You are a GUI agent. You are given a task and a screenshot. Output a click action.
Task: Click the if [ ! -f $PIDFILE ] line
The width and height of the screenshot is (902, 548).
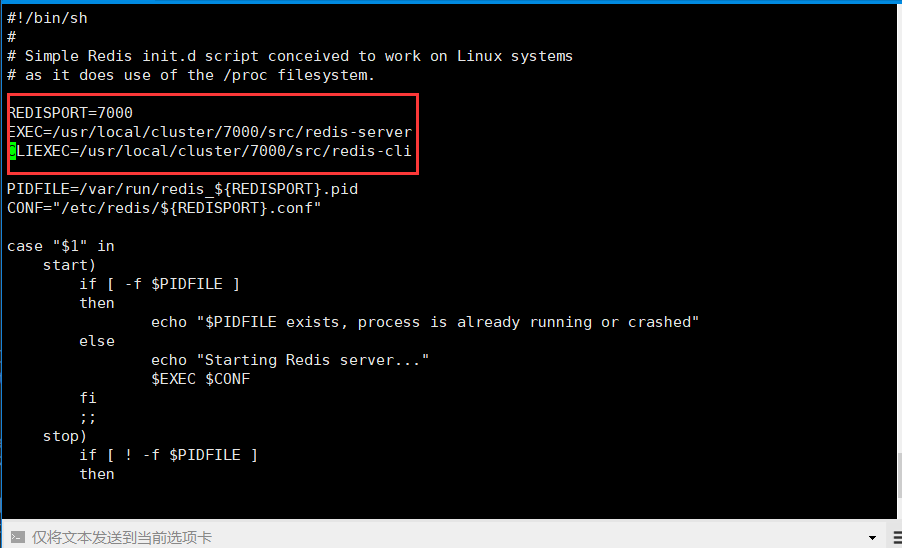click(169, 455)
